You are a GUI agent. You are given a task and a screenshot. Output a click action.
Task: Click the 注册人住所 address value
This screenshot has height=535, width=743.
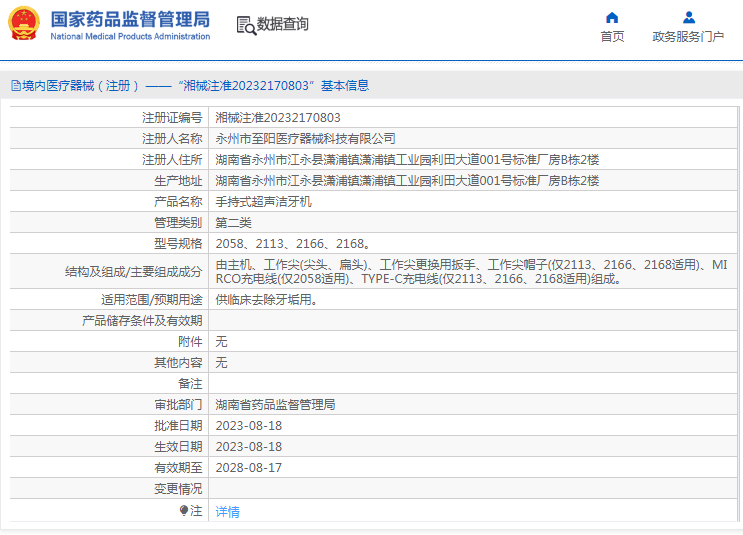click(408, 160)
